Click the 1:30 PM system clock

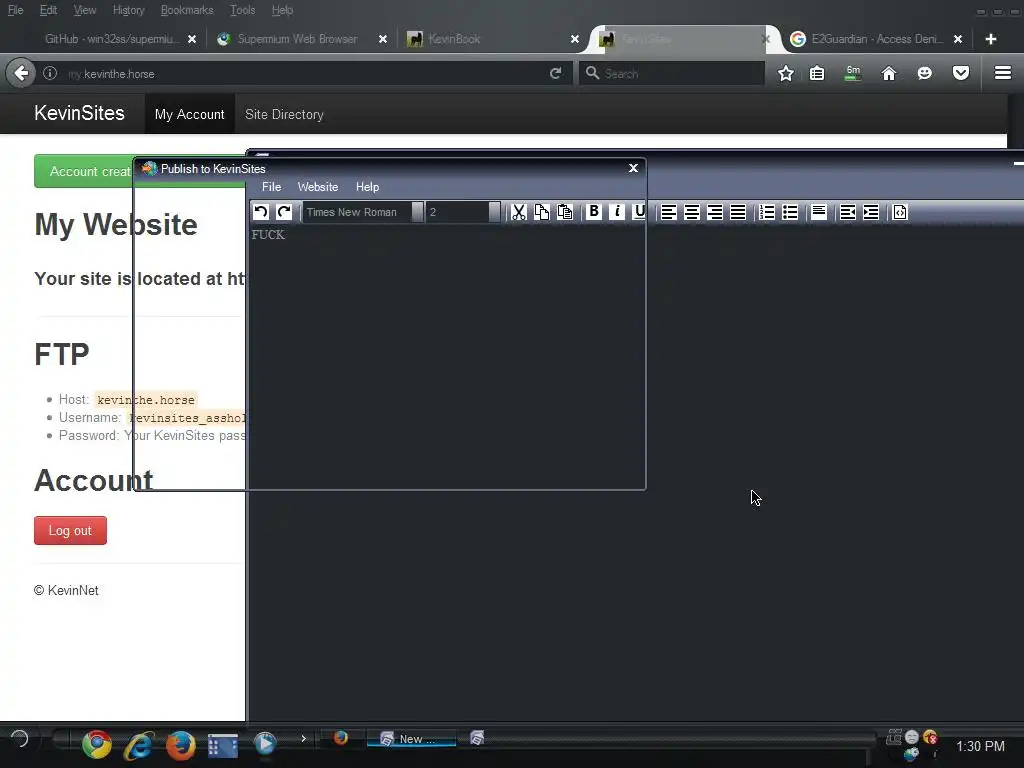980,746
